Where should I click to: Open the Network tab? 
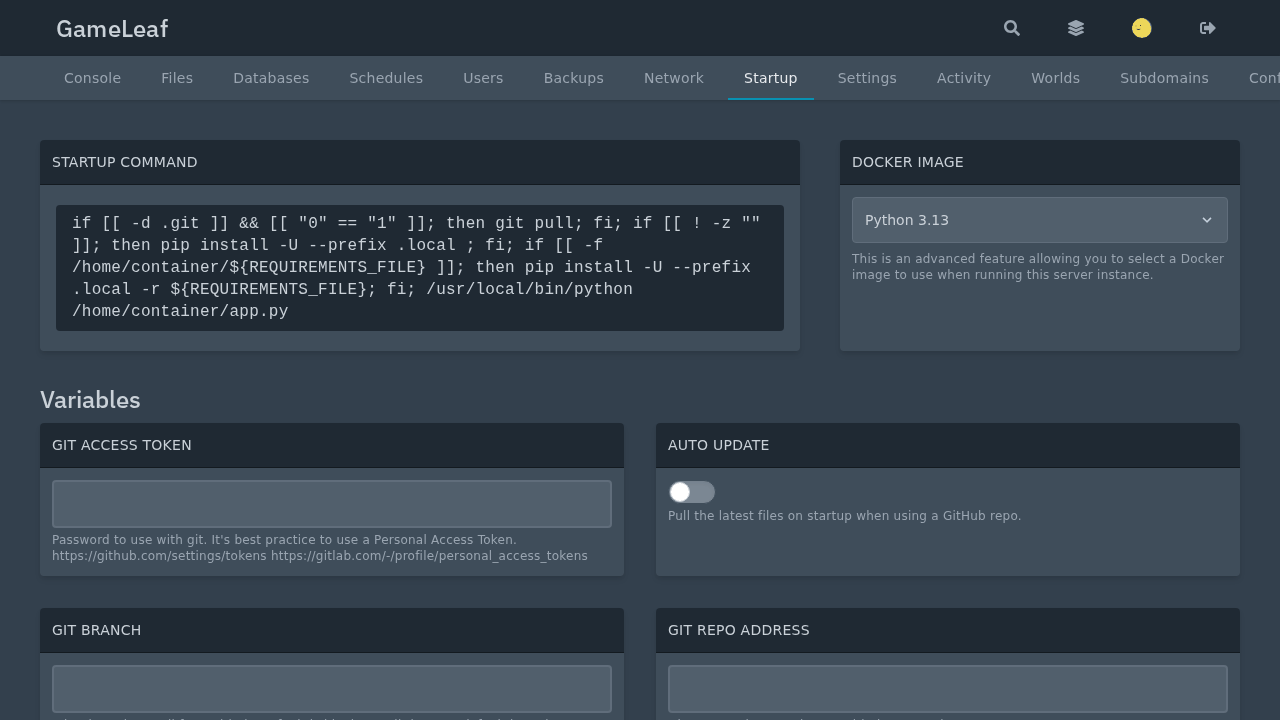tap(674, 78)
